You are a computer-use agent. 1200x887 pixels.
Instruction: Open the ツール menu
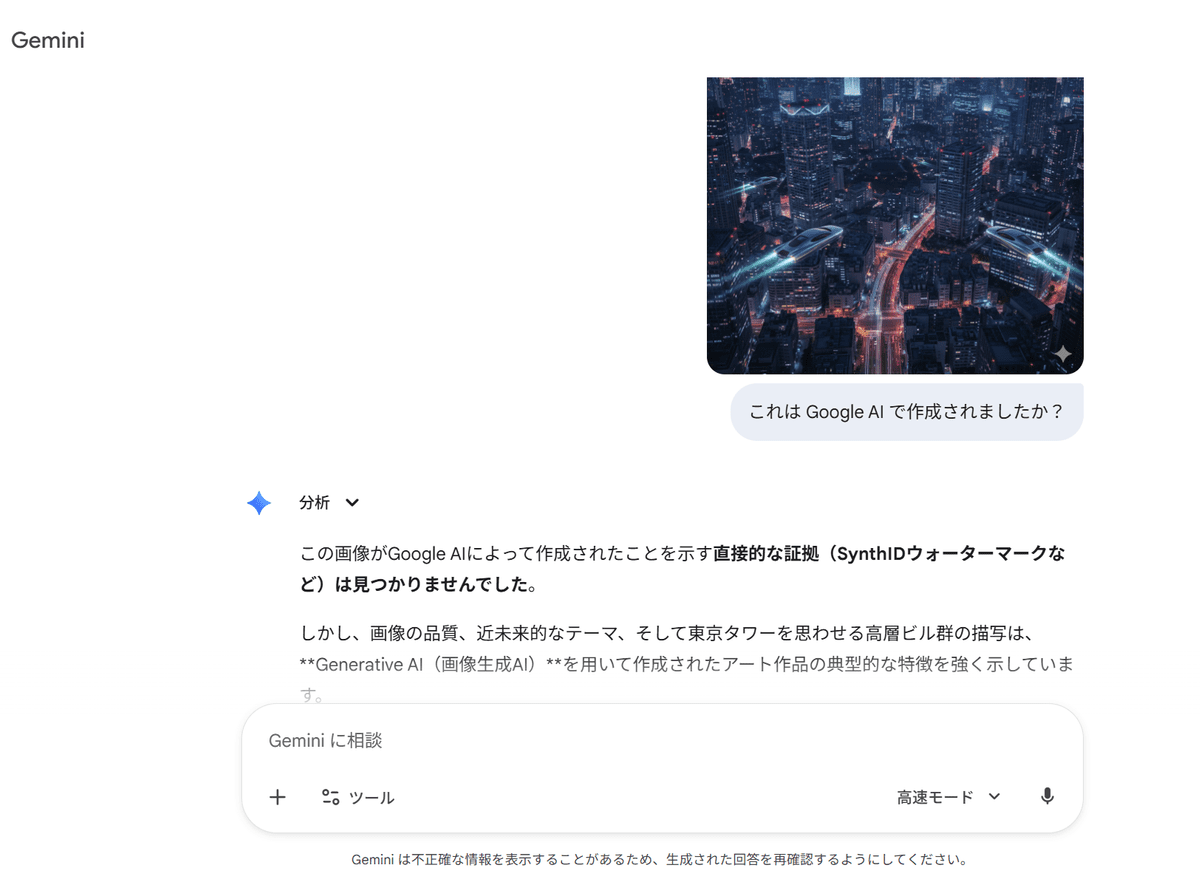pos(358,797)
